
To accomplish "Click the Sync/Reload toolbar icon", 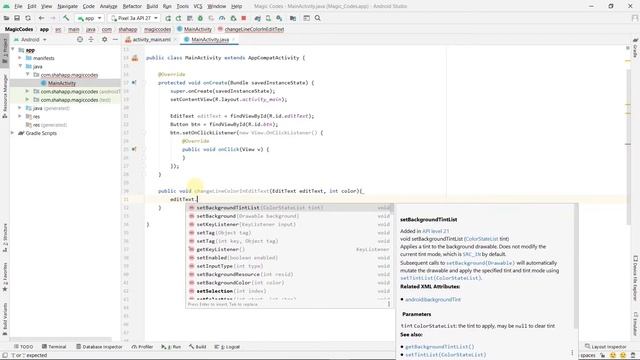I will tap(28, 18).
